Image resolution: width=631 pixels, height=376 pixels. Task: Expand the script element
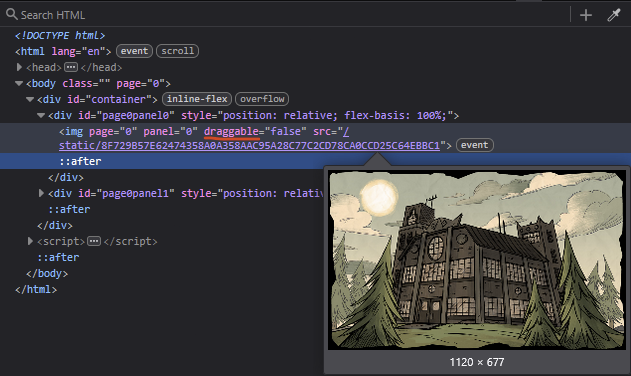pyautogui.click(x=30, y=241)
